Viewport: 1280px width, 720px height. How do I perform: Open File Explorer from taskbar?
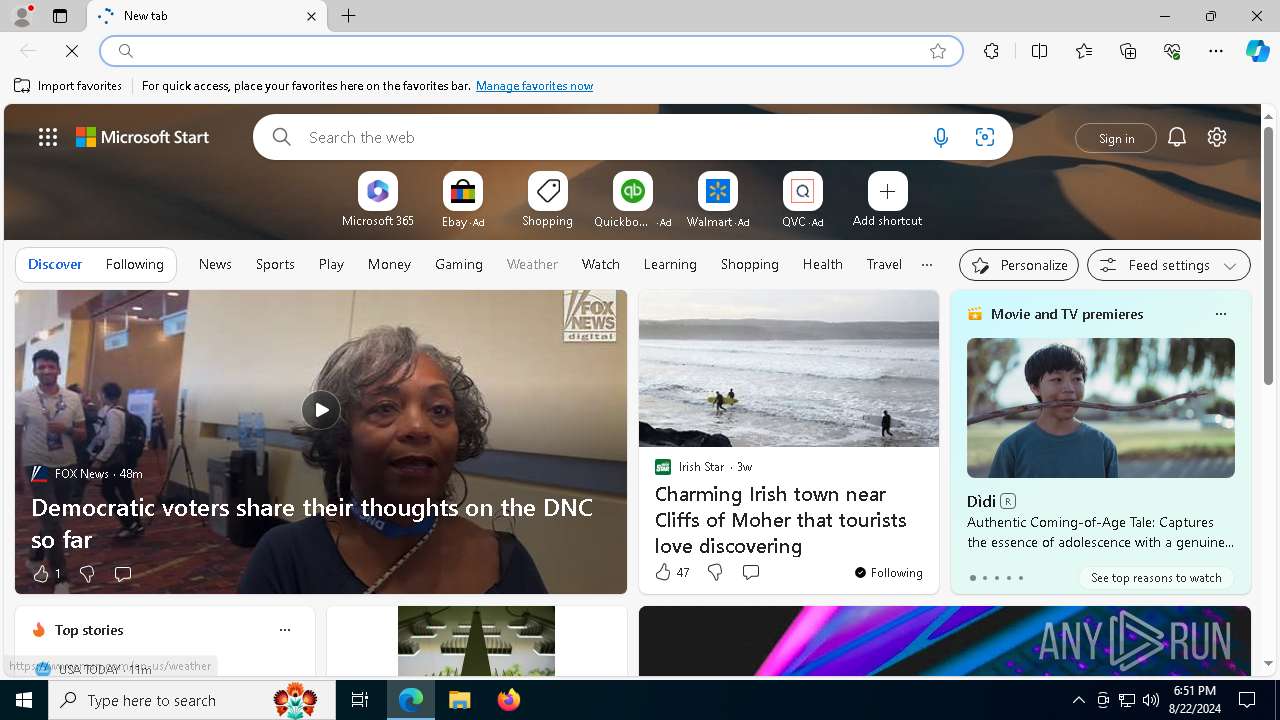pyautogui.click(x=460, y=700)
